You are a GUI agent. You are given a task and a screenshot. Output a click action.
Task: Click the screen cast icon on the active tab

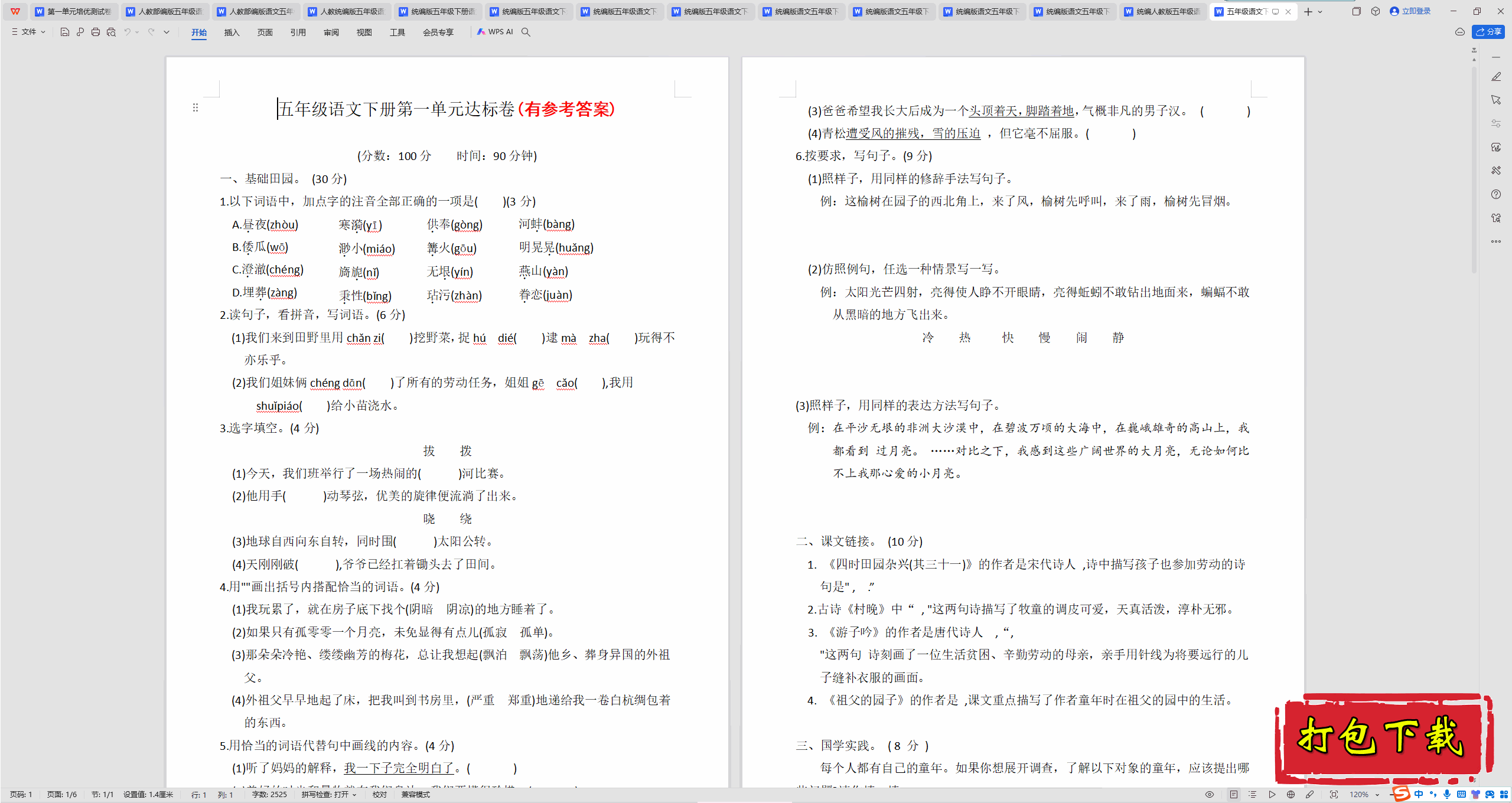tap(1276, 12)
